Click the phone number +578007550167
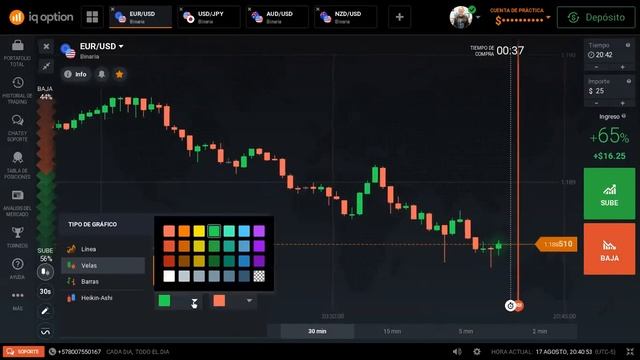 [x=80, y=351]
